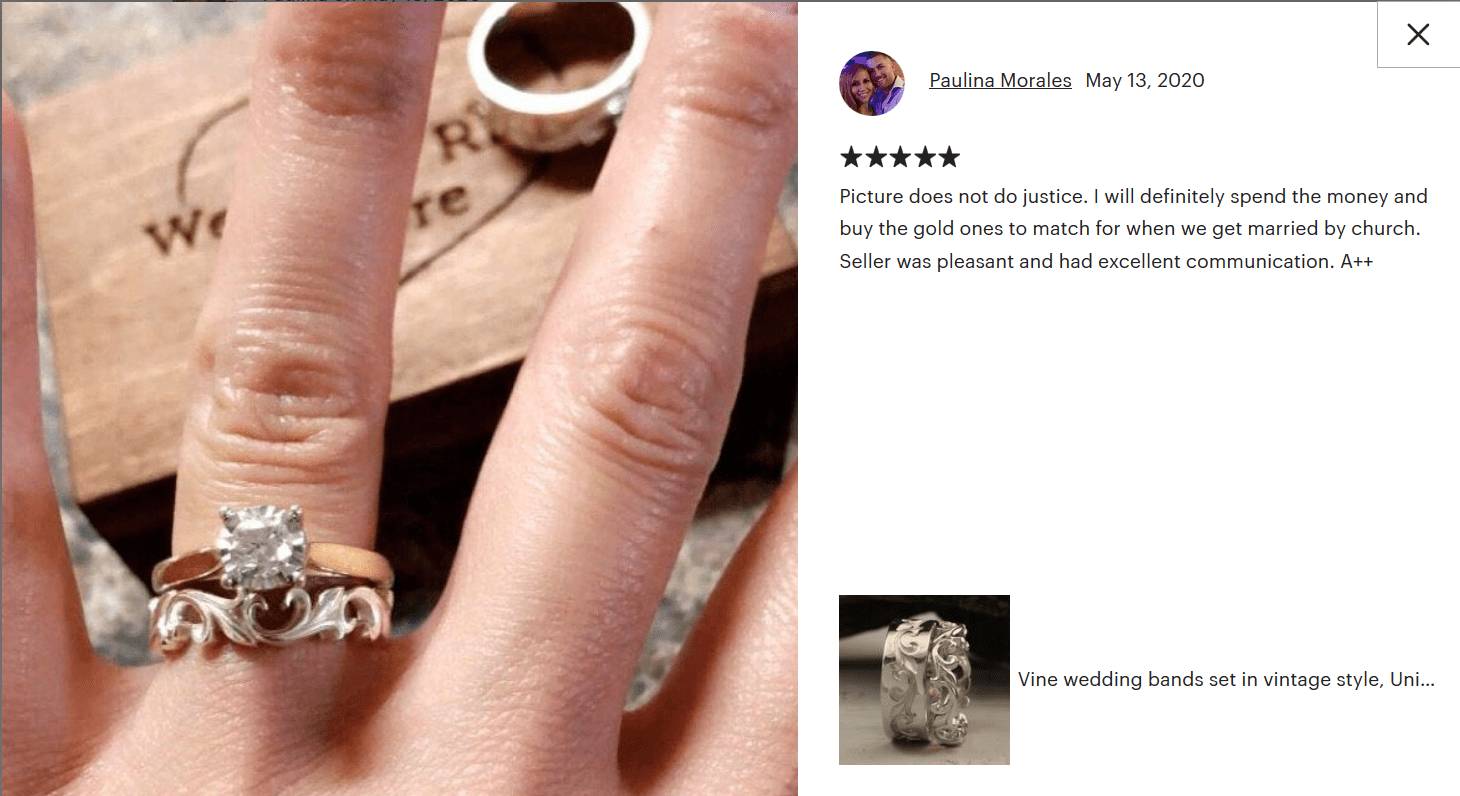Select the May 13, 2020 review date

pyautogui.click(x=1145, y=81)
